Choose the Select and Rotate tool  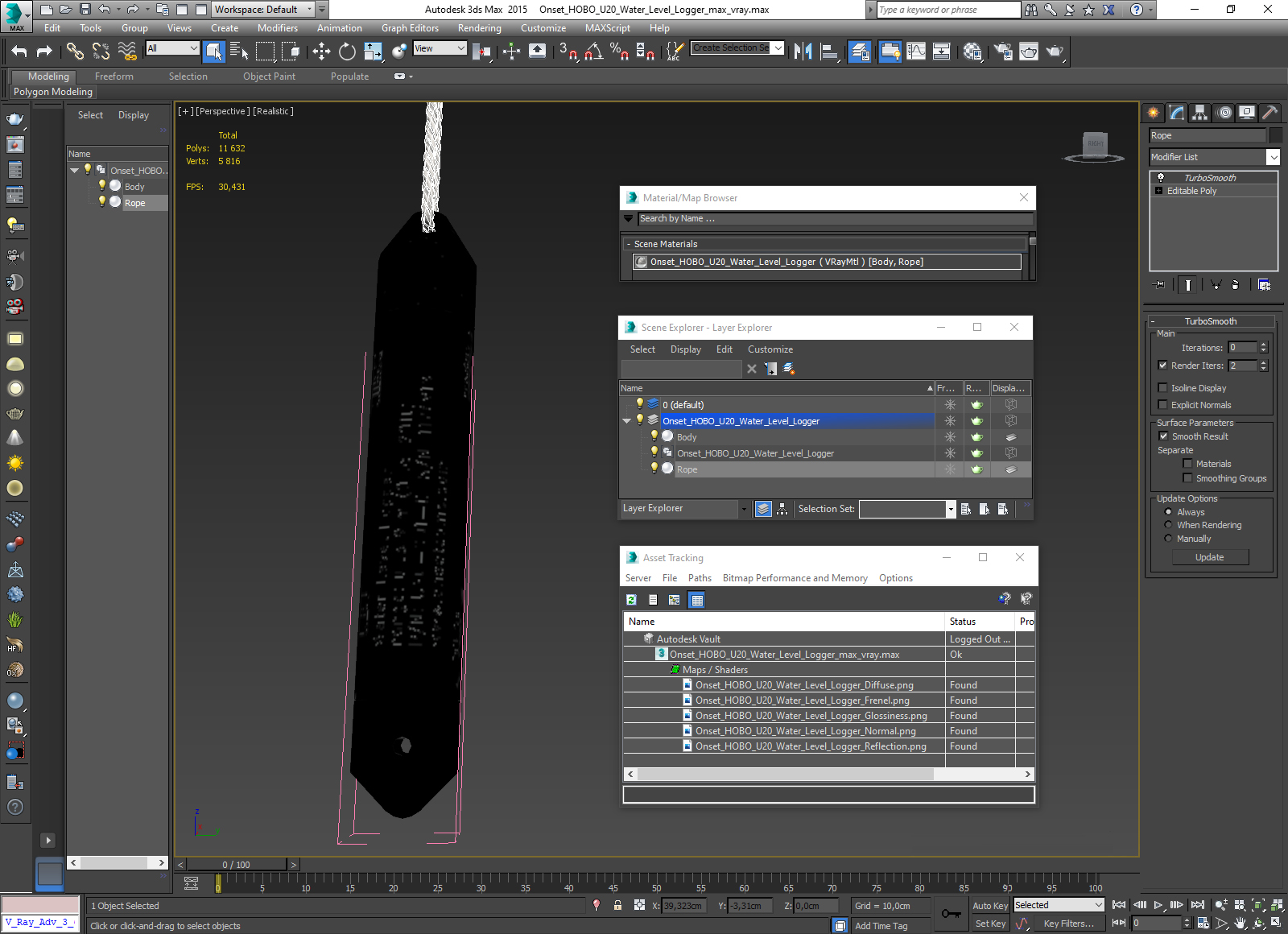pos(347,52)
